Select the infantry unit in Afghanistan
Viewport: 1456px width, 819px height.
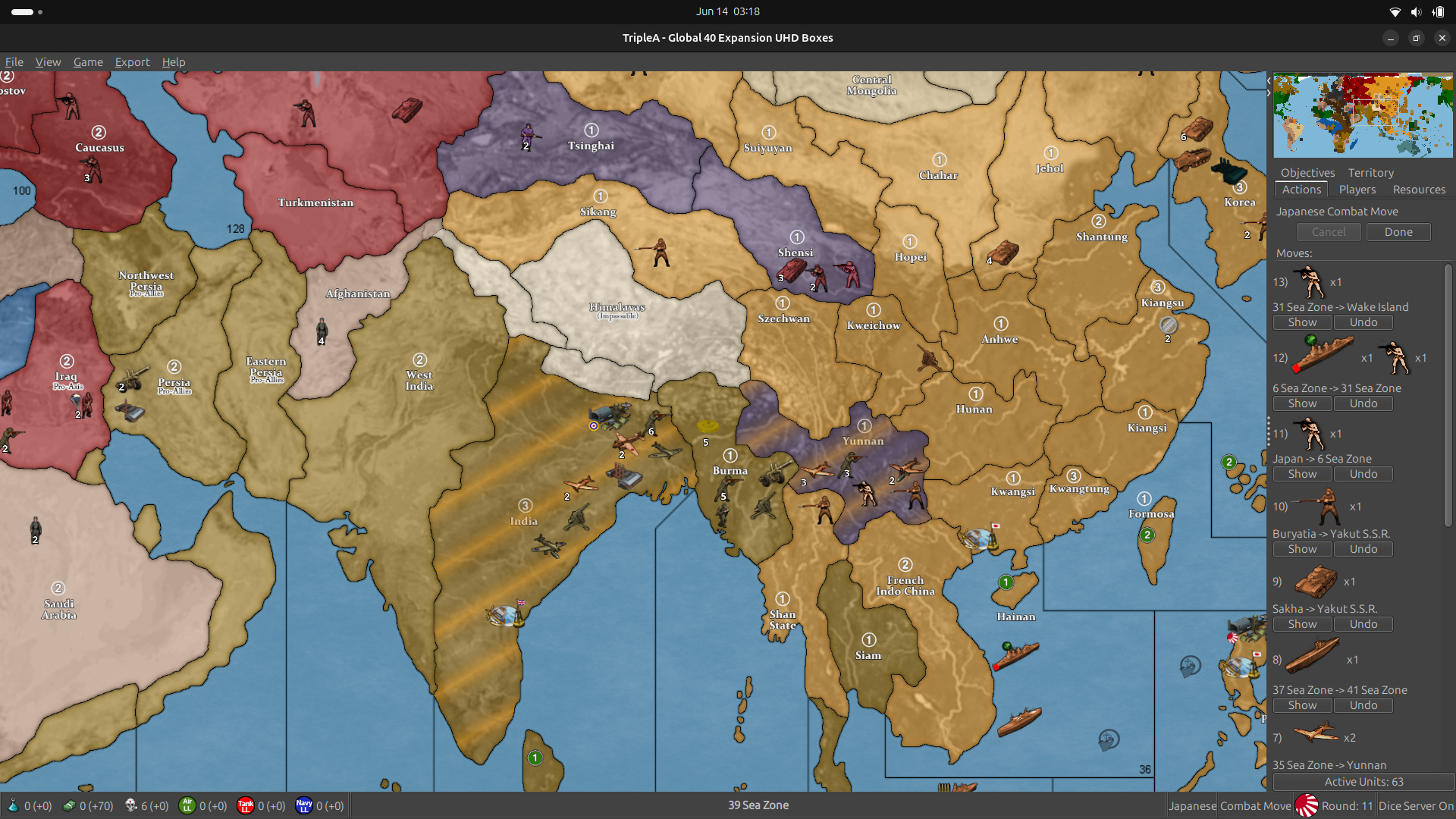click(x=322, y=332)
